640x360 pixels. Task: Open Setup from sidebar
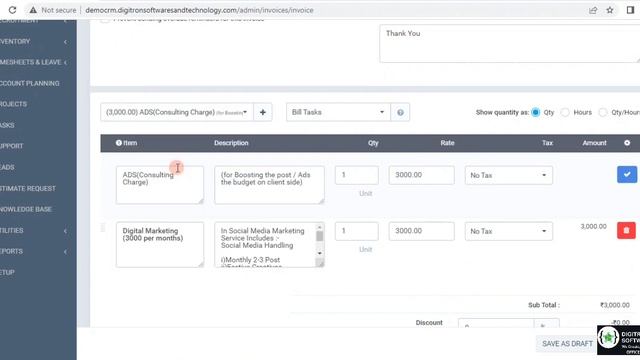(x=7, y=272)
